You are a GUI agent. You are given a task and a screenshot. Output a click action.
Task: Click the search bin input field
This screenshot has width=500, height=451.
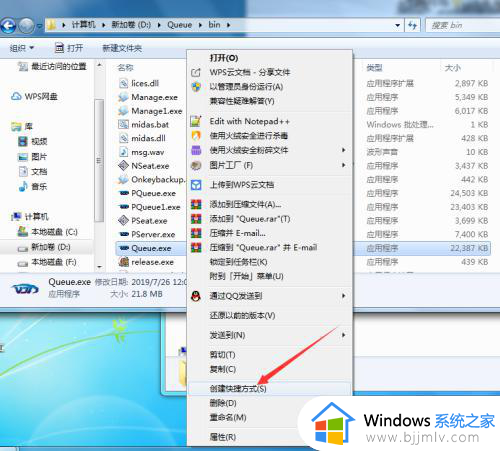coord(463,25)
